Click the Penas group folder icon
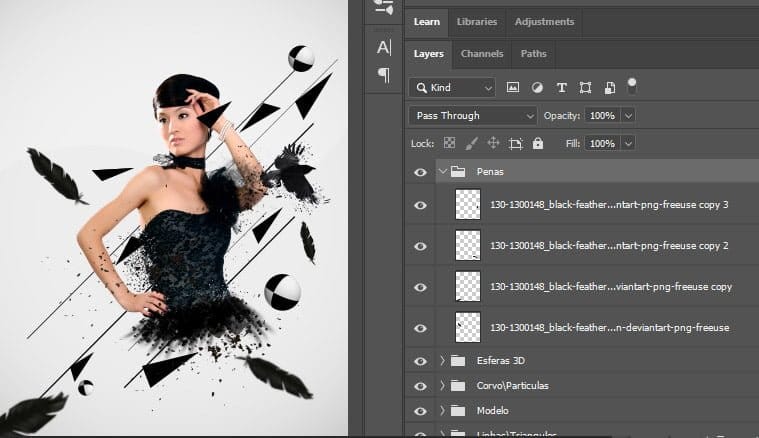This screenshot has height=438, width=759. 458,171
